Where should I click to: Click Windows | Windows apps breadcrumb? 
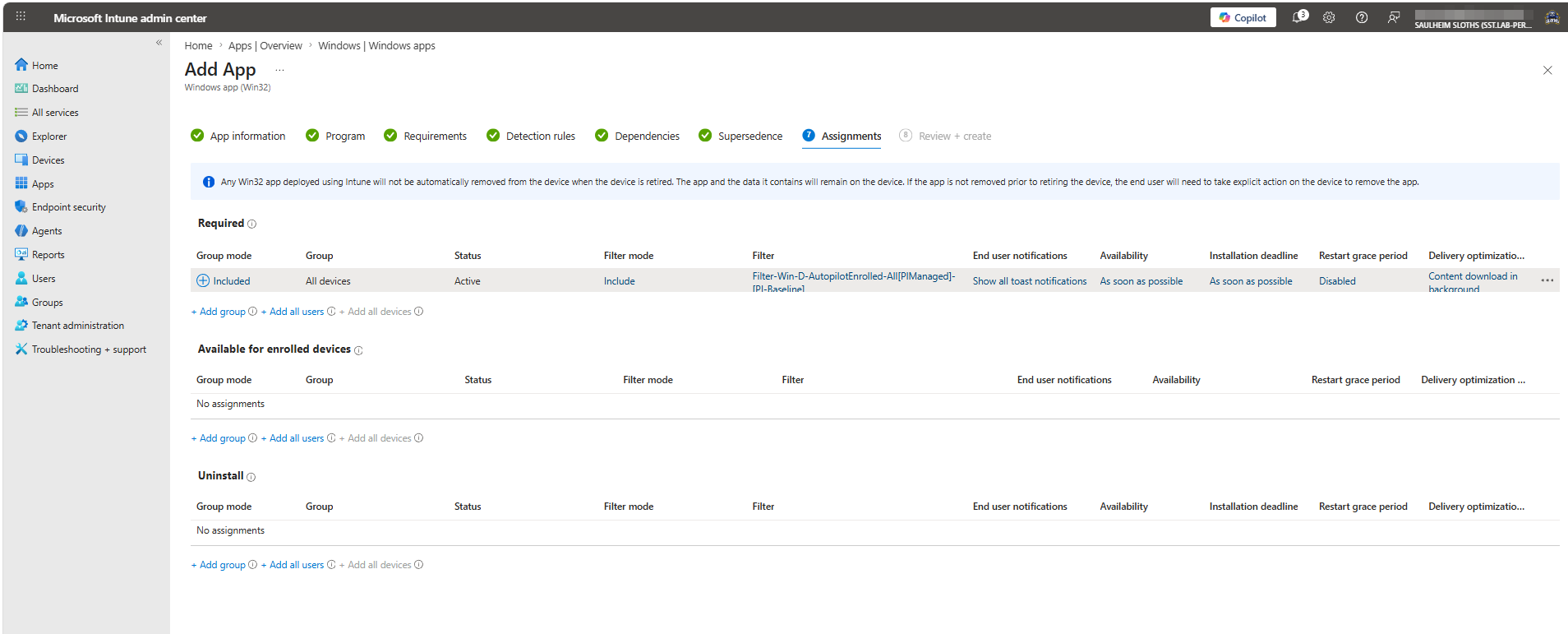[376, 45]
